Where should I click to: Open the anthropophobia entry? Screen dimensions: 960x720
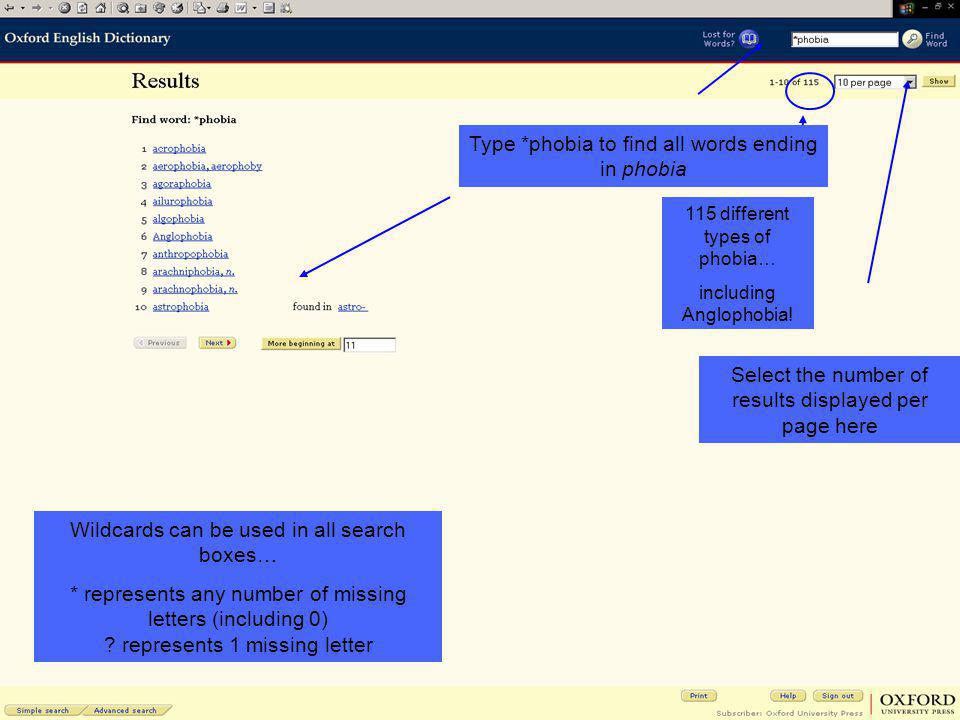click(x=190, y=254)
